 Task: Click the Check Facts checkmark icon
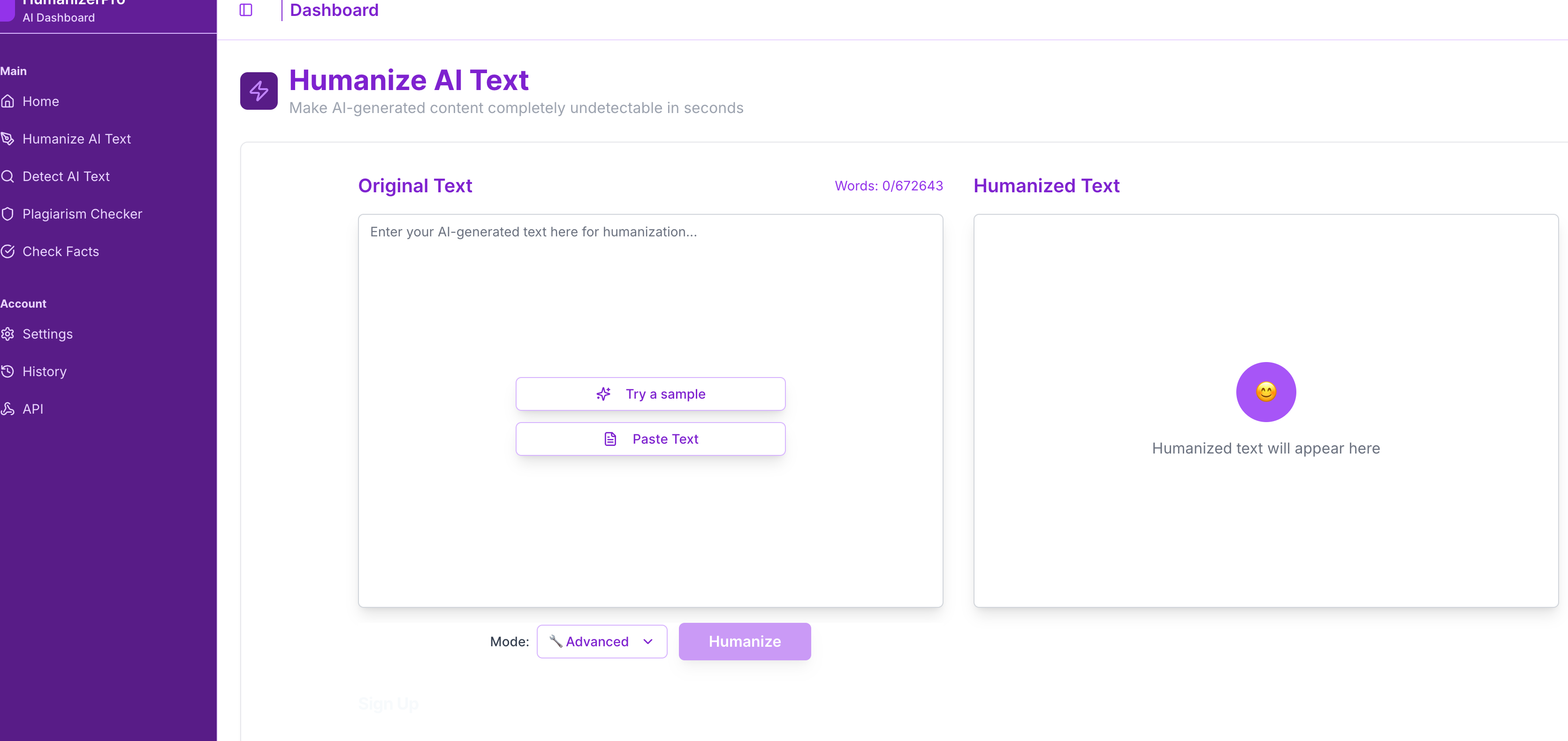pos(8,251)
